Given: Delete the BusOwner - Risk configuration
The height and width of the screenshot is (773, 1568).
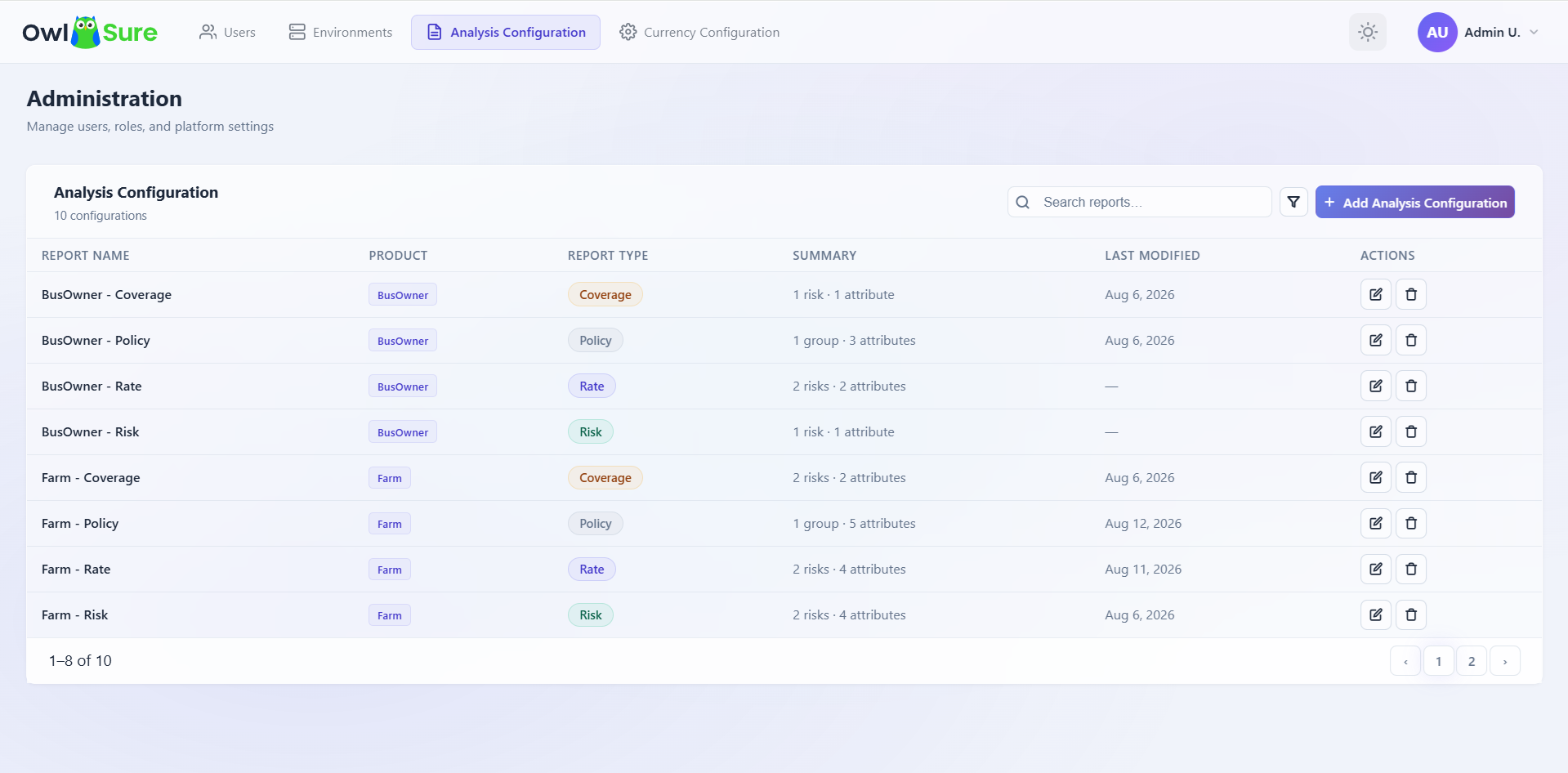Looking at the screenshot, I should pos(1411,431).
